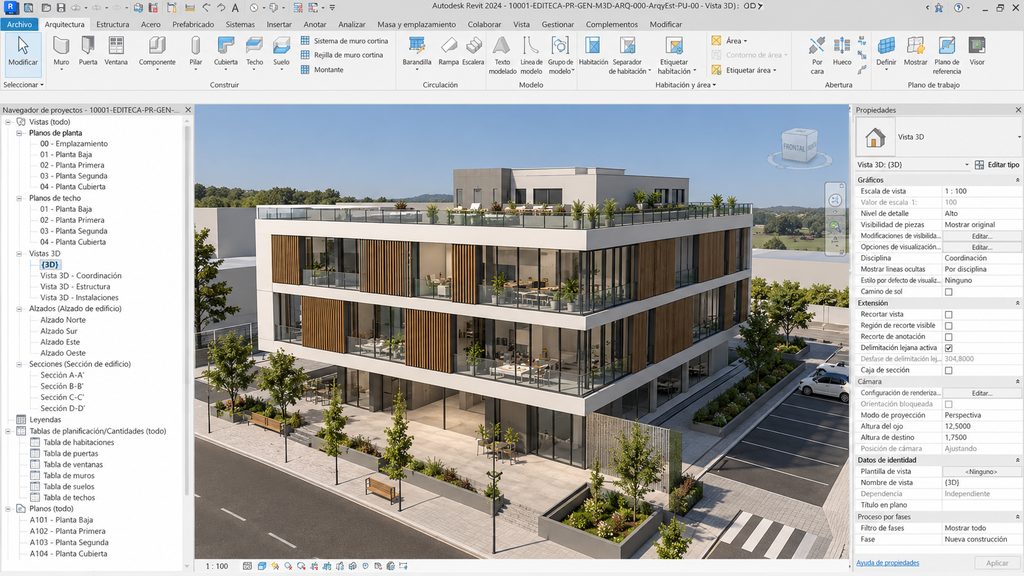The width and height of the screenshot is (1024, 576).
Task: Collapse the Secciones tree node
Action: [19, 364]
